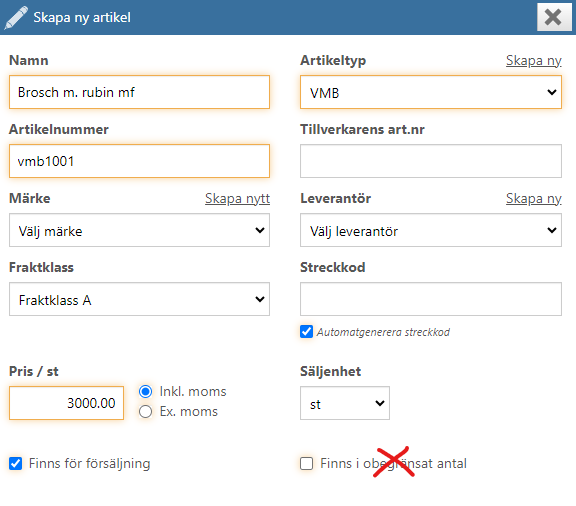Viewport: 576px width, 506px height.
Task: Open the Säljenhet st dropdown
Action: (x=345, y=403)
